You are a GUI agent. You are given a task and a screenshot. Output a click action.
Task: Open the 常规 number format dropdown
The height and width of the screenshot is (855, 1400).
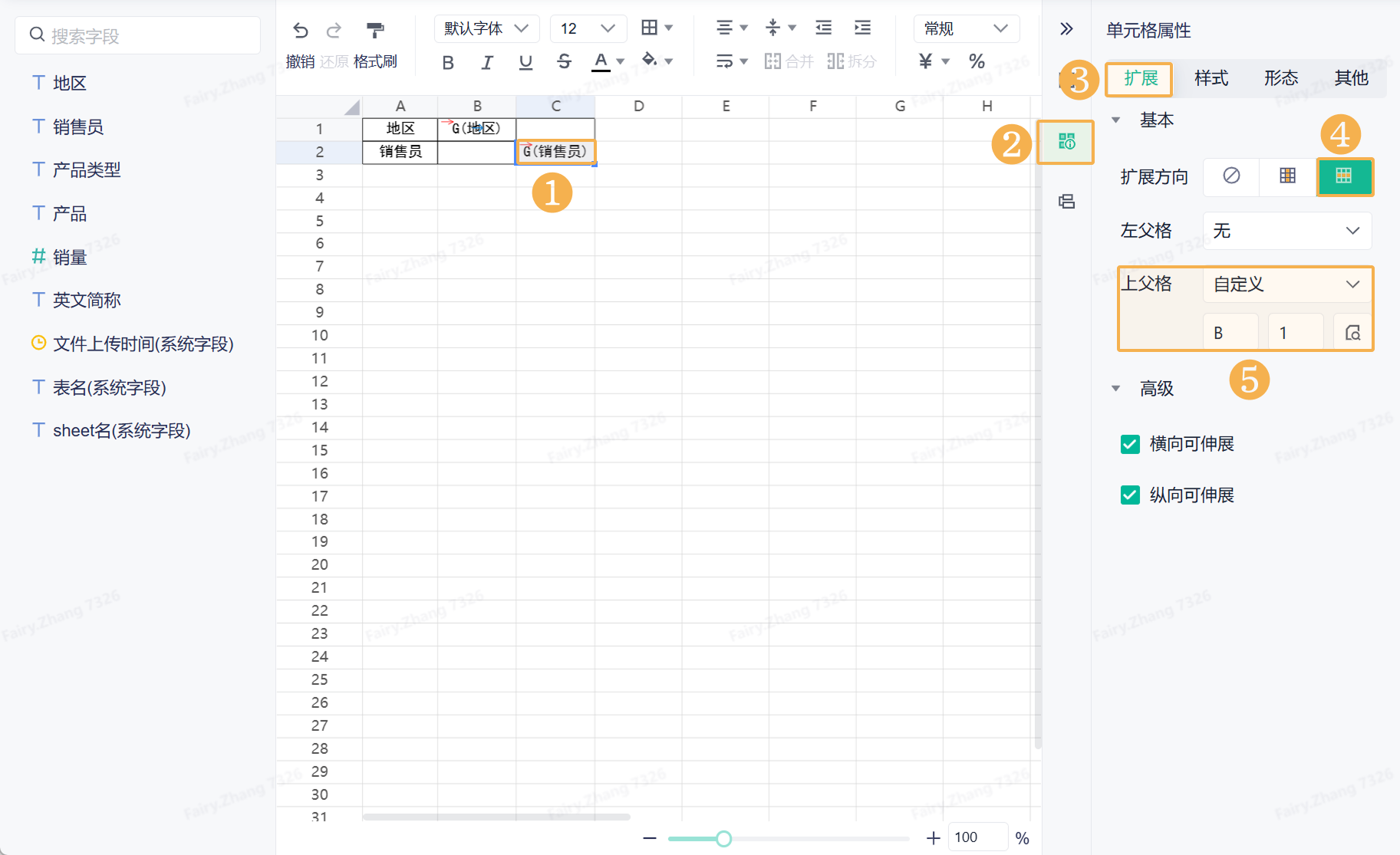coord(967,28)
